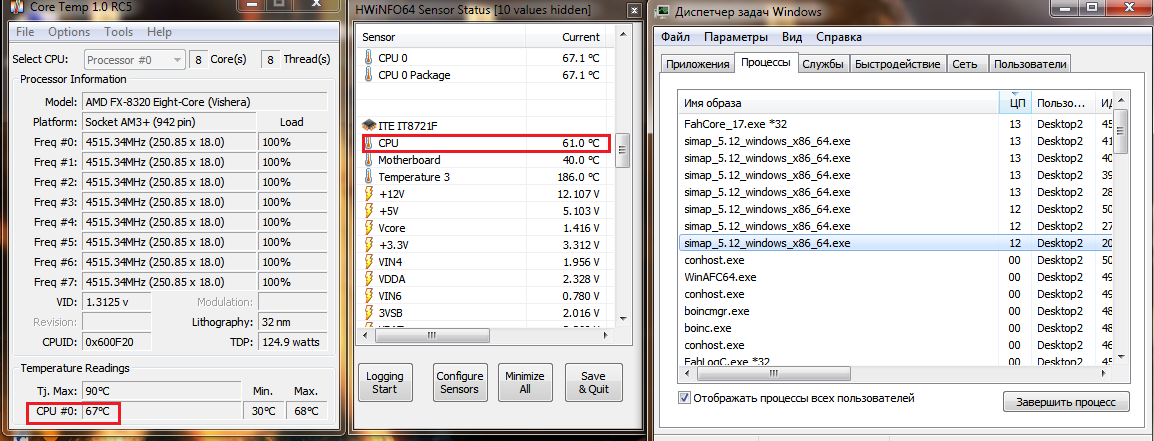Viewport: 1154px width, 441px height.
Task: Open the Help menu in Core Temp
Action: point(159,32)
